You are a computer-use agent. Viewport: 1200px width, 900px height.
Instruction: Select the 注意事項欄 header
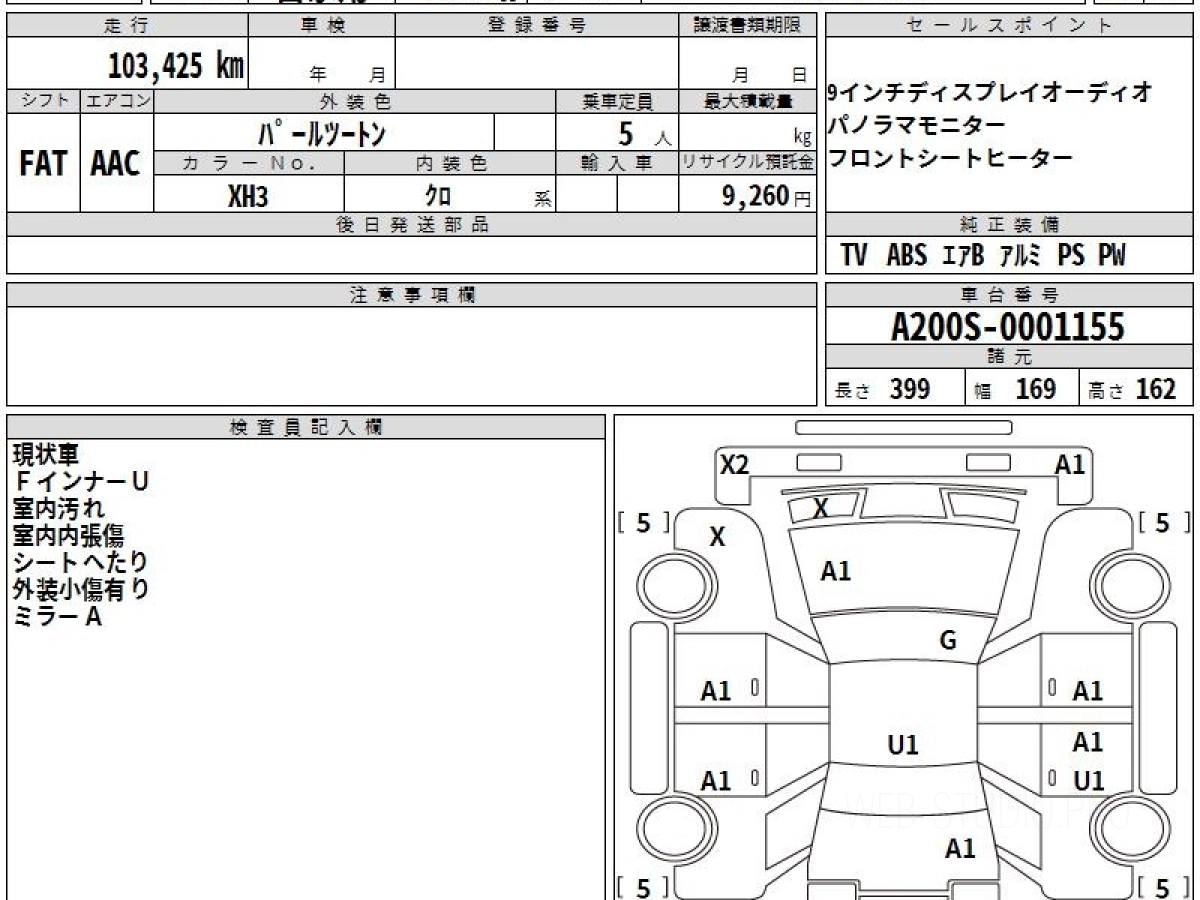(412, 295)
